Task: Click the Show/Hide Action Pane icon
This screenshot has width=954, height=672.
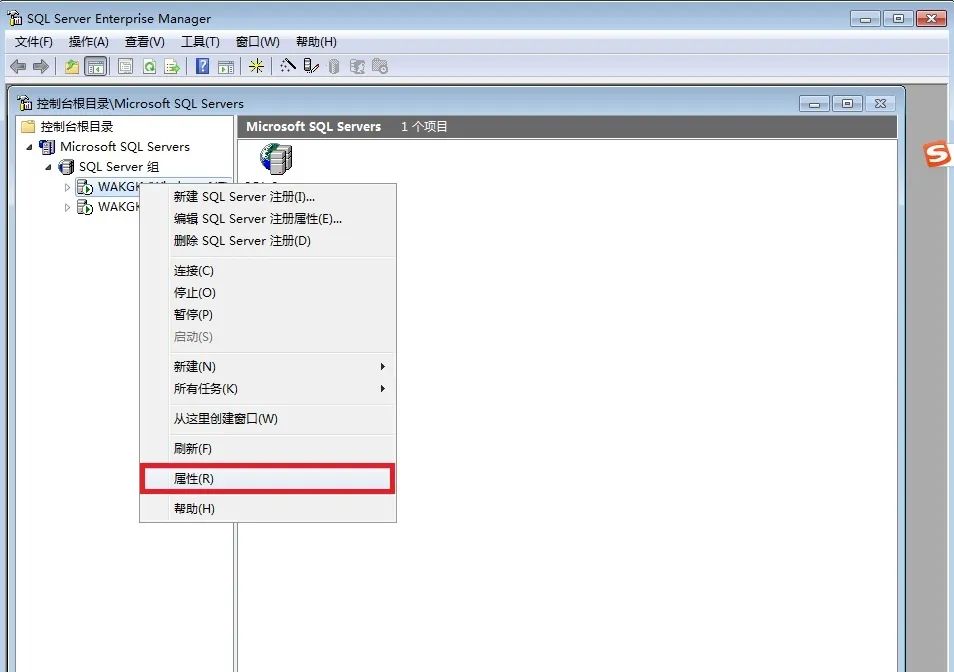Action: (x=226, y=66)
